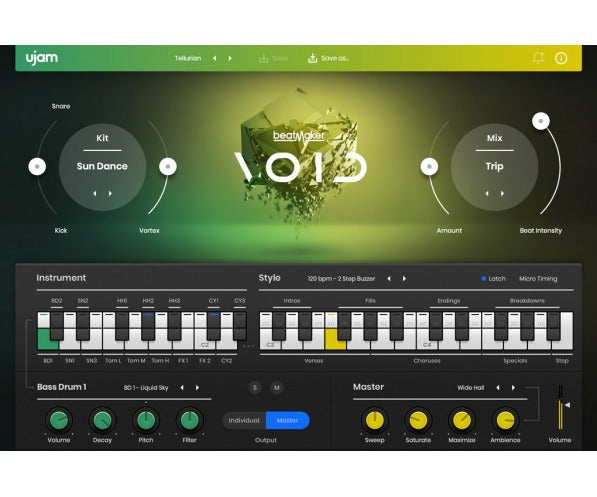
Task: Click the Stop key at keyboard end
Action: (x=567, y=331)
